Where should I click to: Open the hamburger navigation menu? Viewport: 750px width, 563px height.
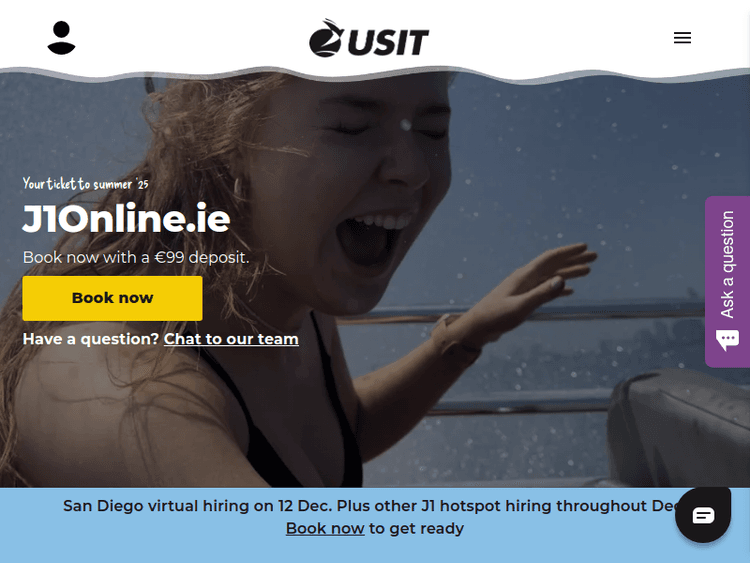point(682,38)
